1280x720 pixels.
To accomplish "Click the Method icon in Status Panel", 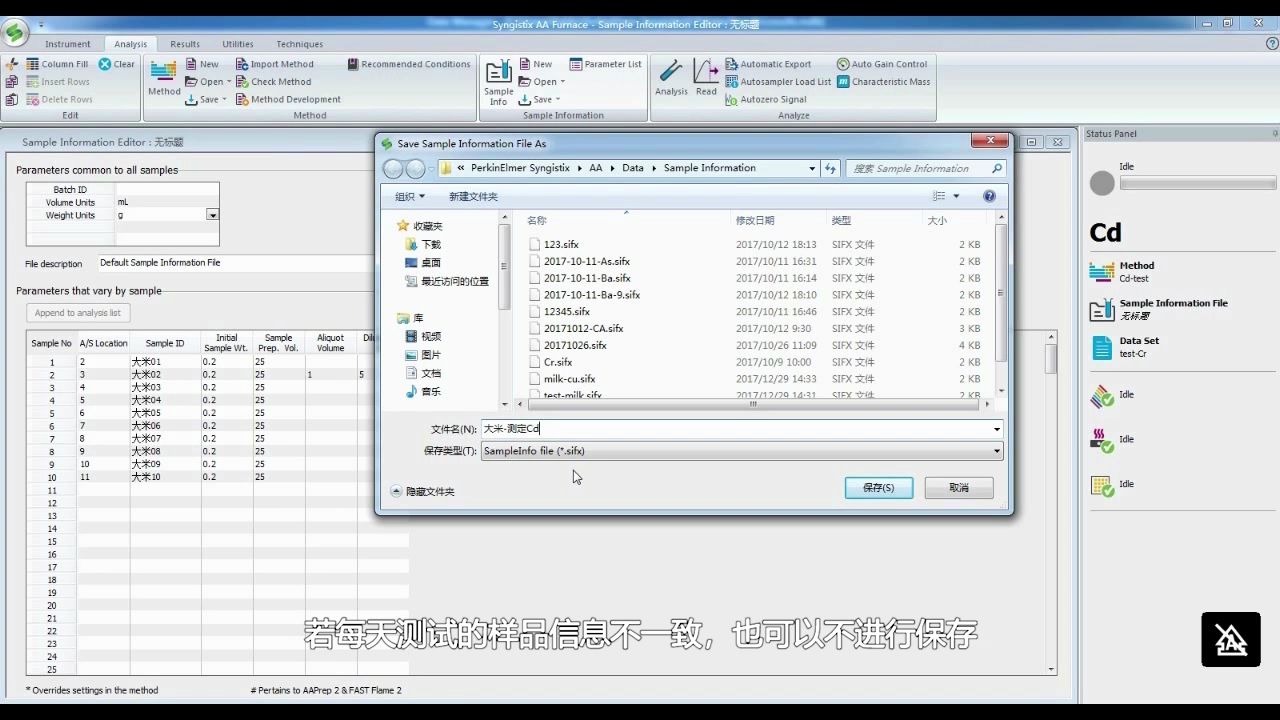I will pos(1101,272).
